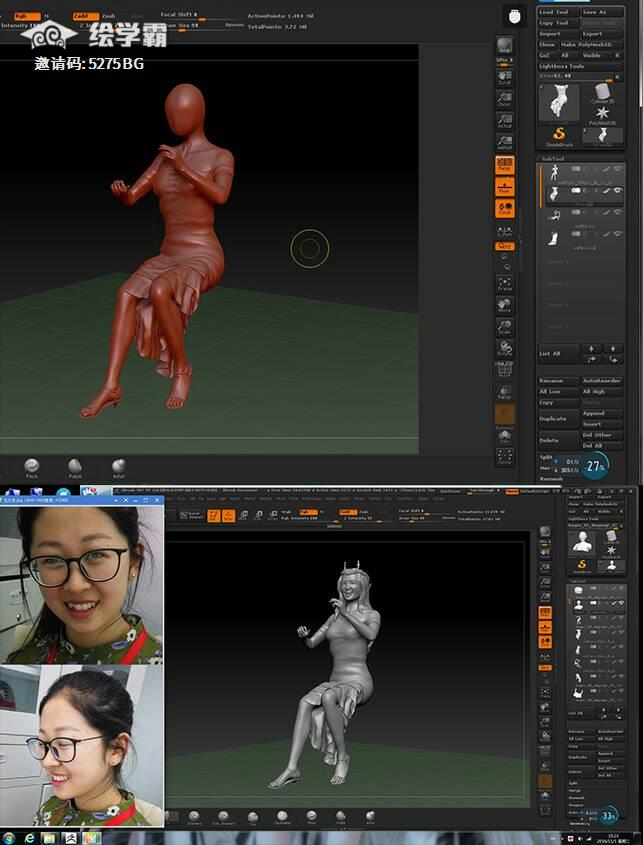Viewport: 643px width, 845px height.
Task: Click the AutoReorder button in upper window
Action: tap(603, 380)
